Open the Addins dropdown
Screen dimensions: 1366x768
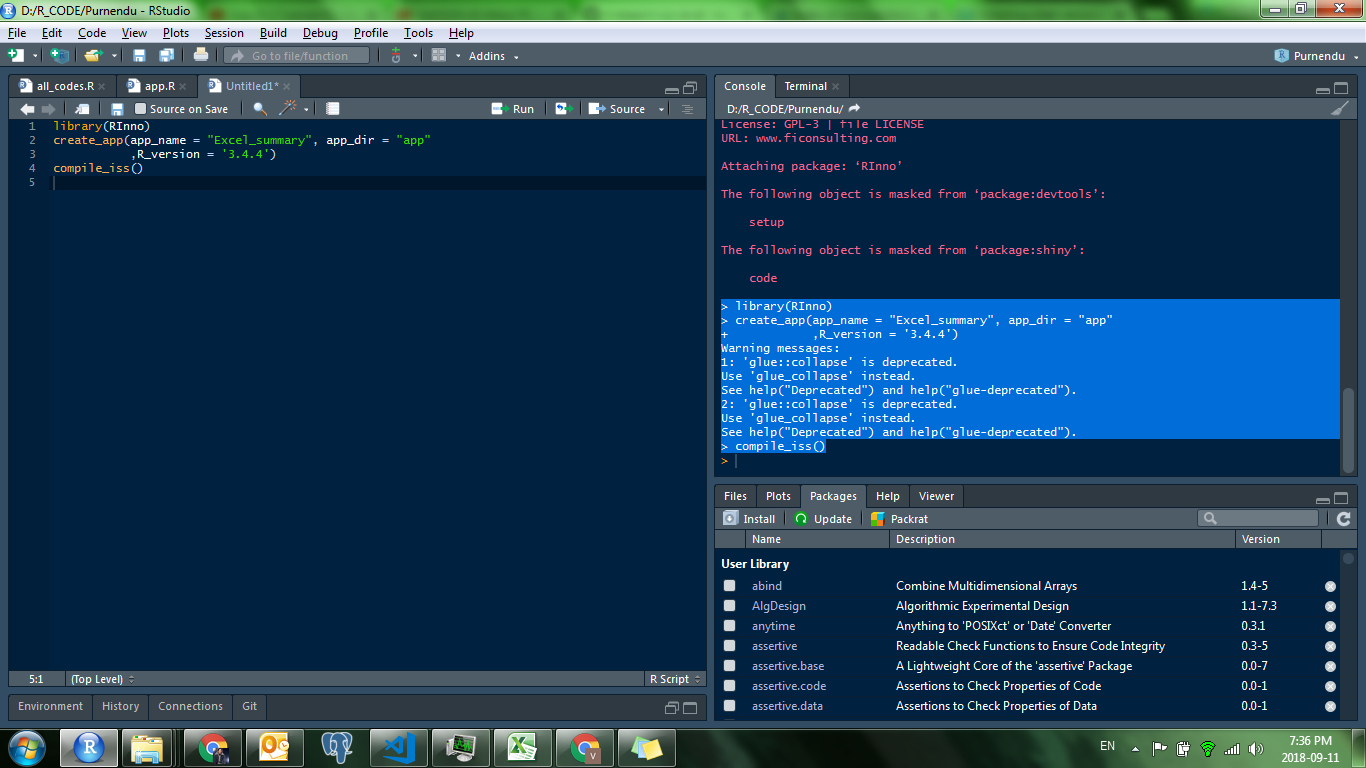point(494,56)
